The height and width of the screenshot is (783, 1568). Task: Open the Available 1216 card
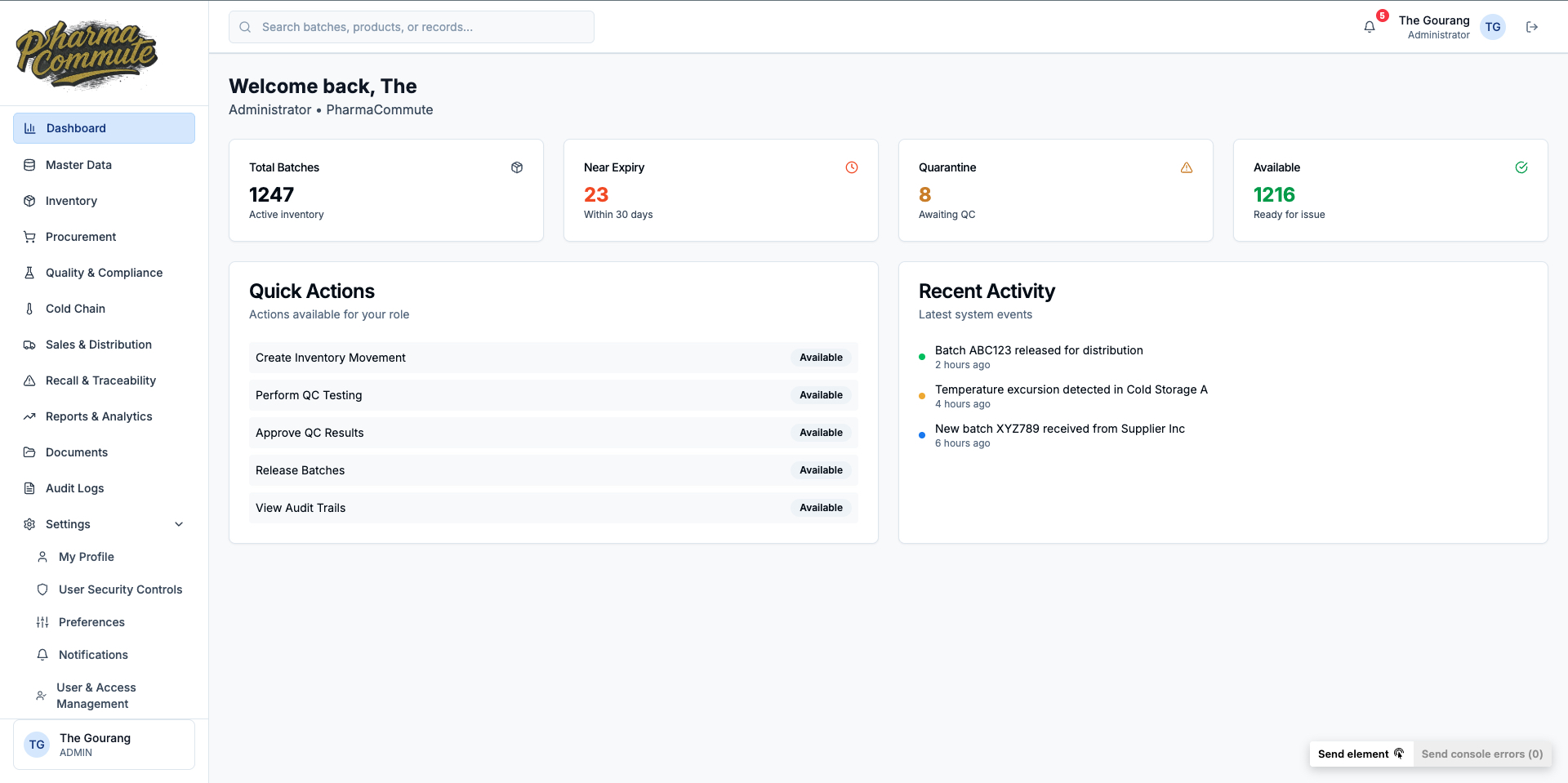coord(1391,190)
